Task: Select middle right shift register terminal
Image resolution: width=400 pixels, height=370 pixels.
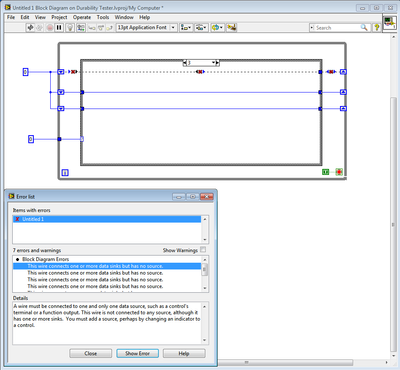Action: (x=343, y=92)
